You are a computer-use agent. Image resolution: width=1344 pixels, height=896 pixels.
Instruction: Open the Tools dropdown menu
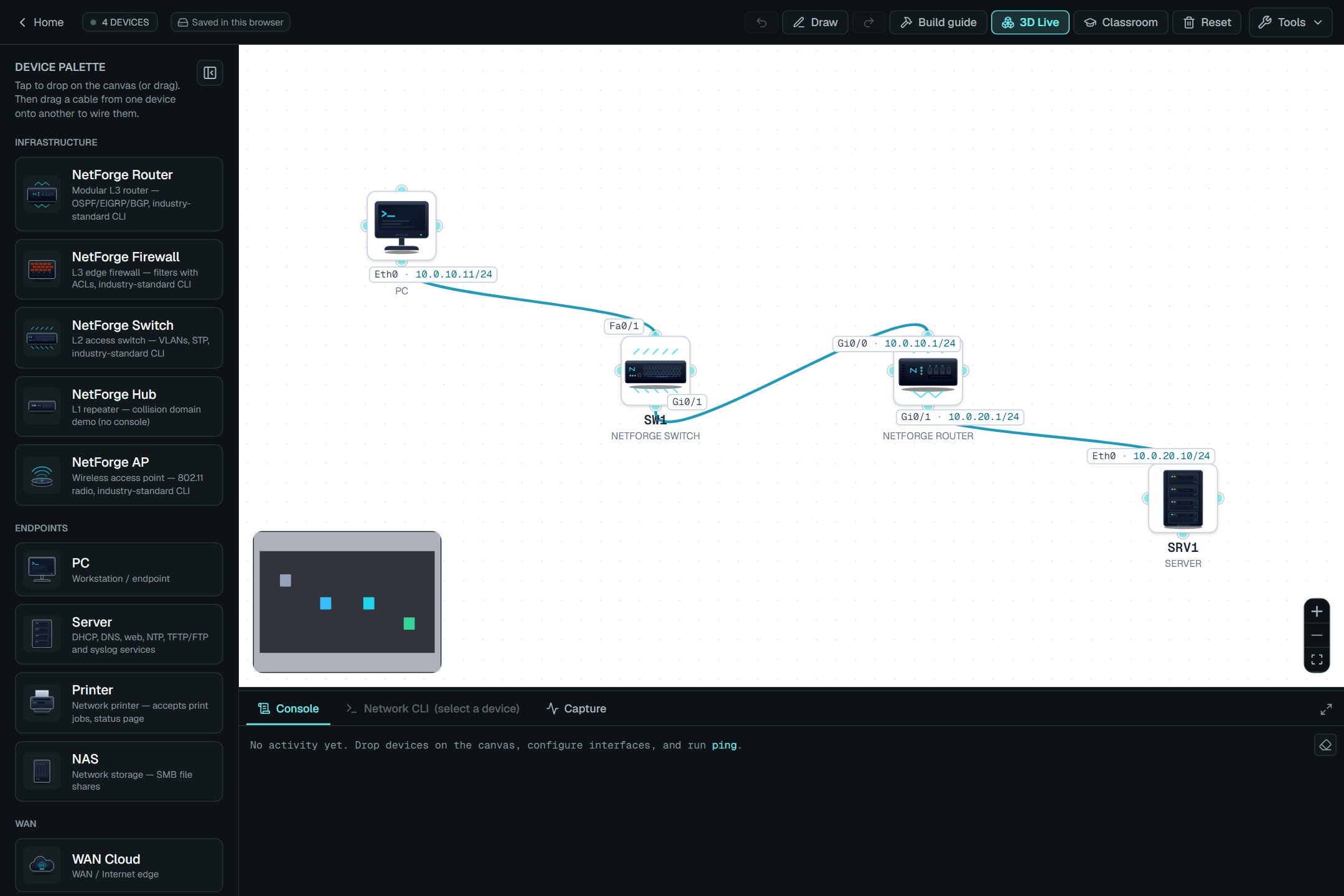[1290, 22]
